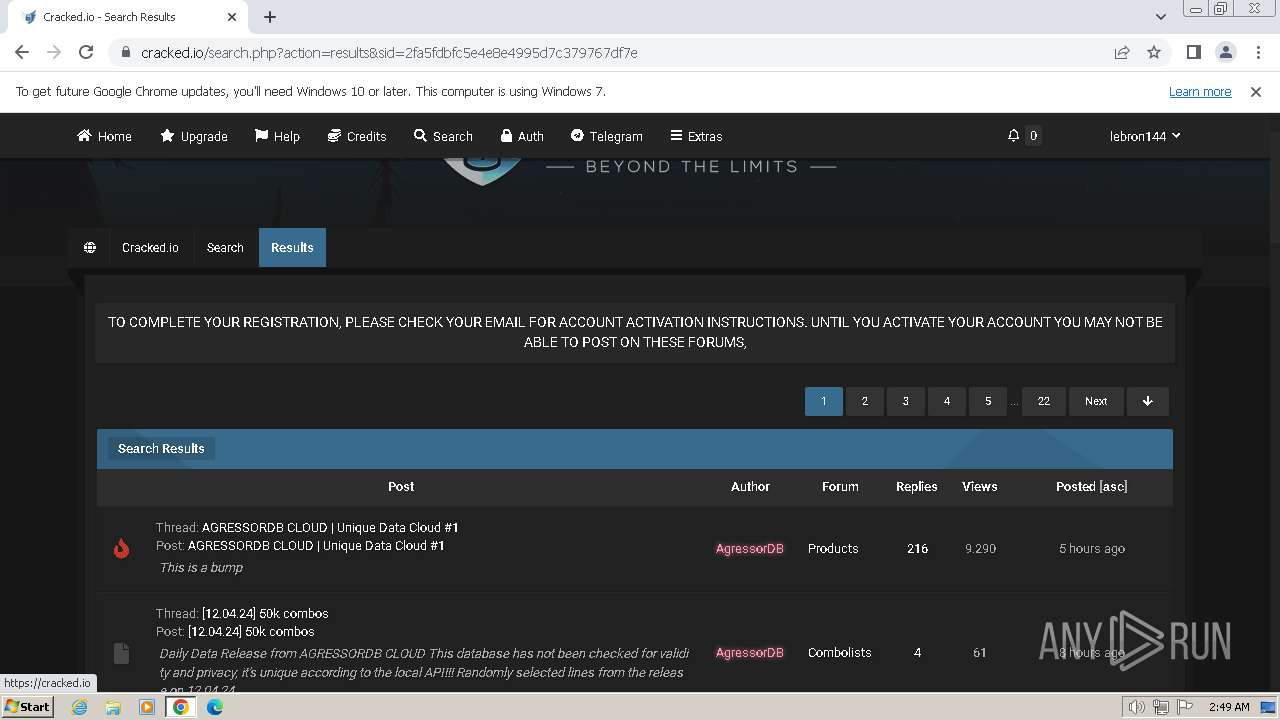This screenshot has width=1280, height=720.
Task: Open the Auth menu item
Action: click(522, 136)
